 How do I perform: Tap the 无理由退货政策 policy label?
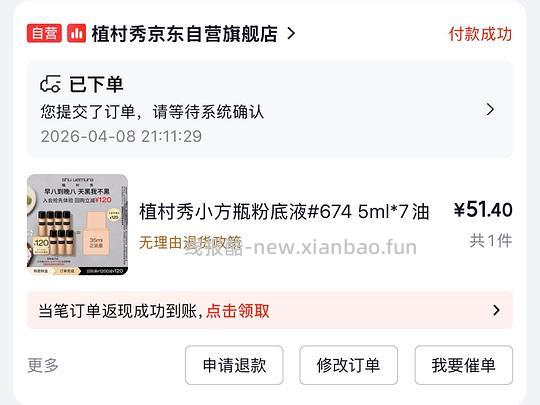coord(190,242)
